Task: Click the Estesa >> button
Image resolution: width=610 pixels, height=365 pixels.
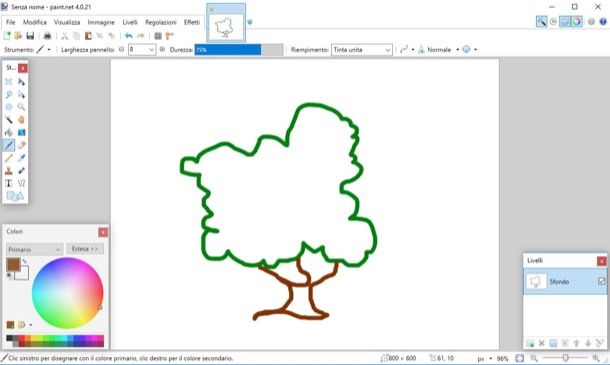Action: pyautogui.click(x=85, y=249)
